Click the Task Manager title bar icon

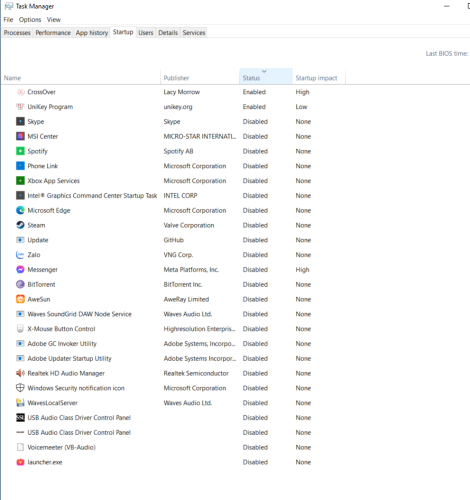[9, 6]
